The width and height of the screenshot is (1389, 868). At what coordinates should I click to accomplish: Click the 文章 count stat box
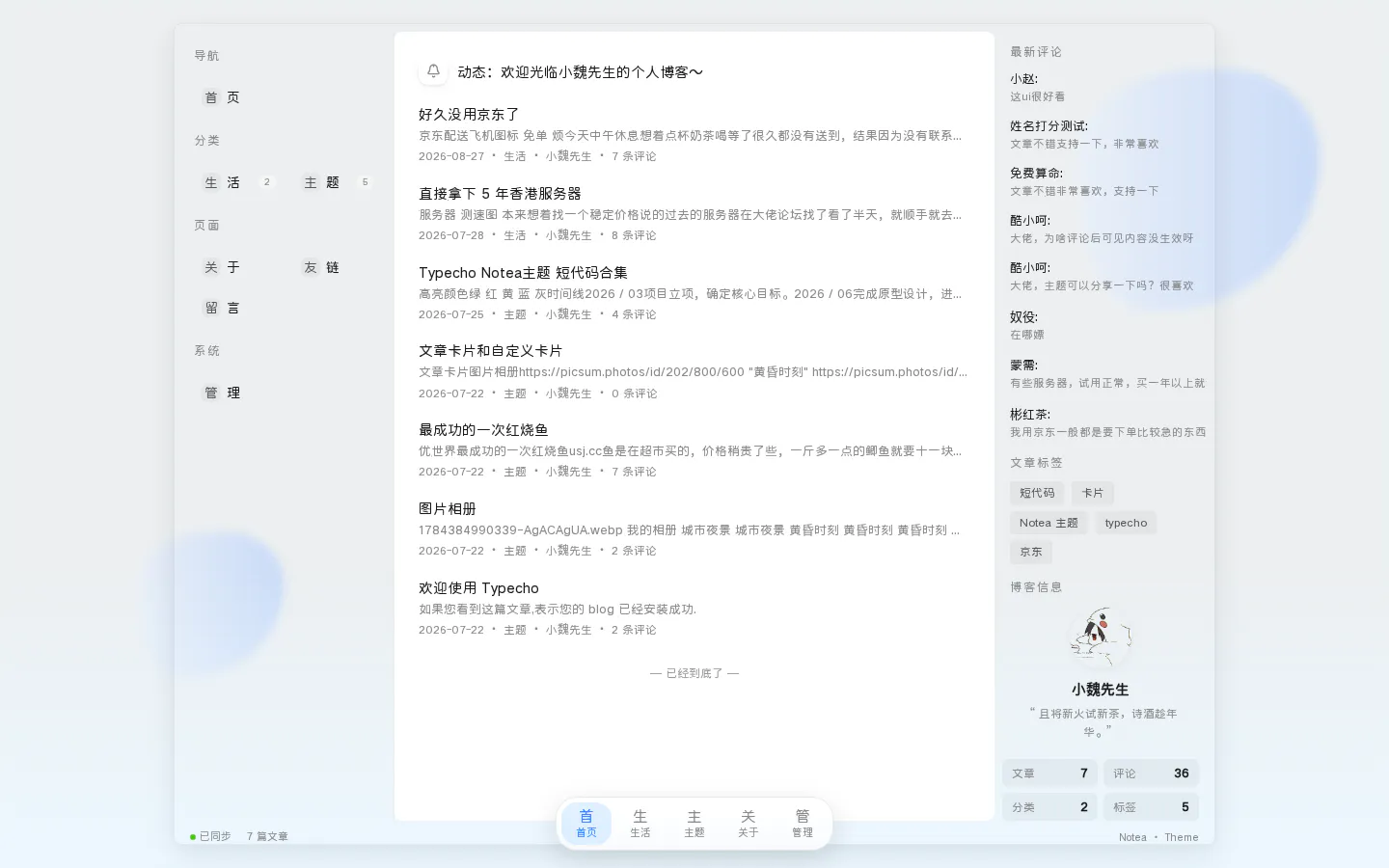coord(1049,773)
